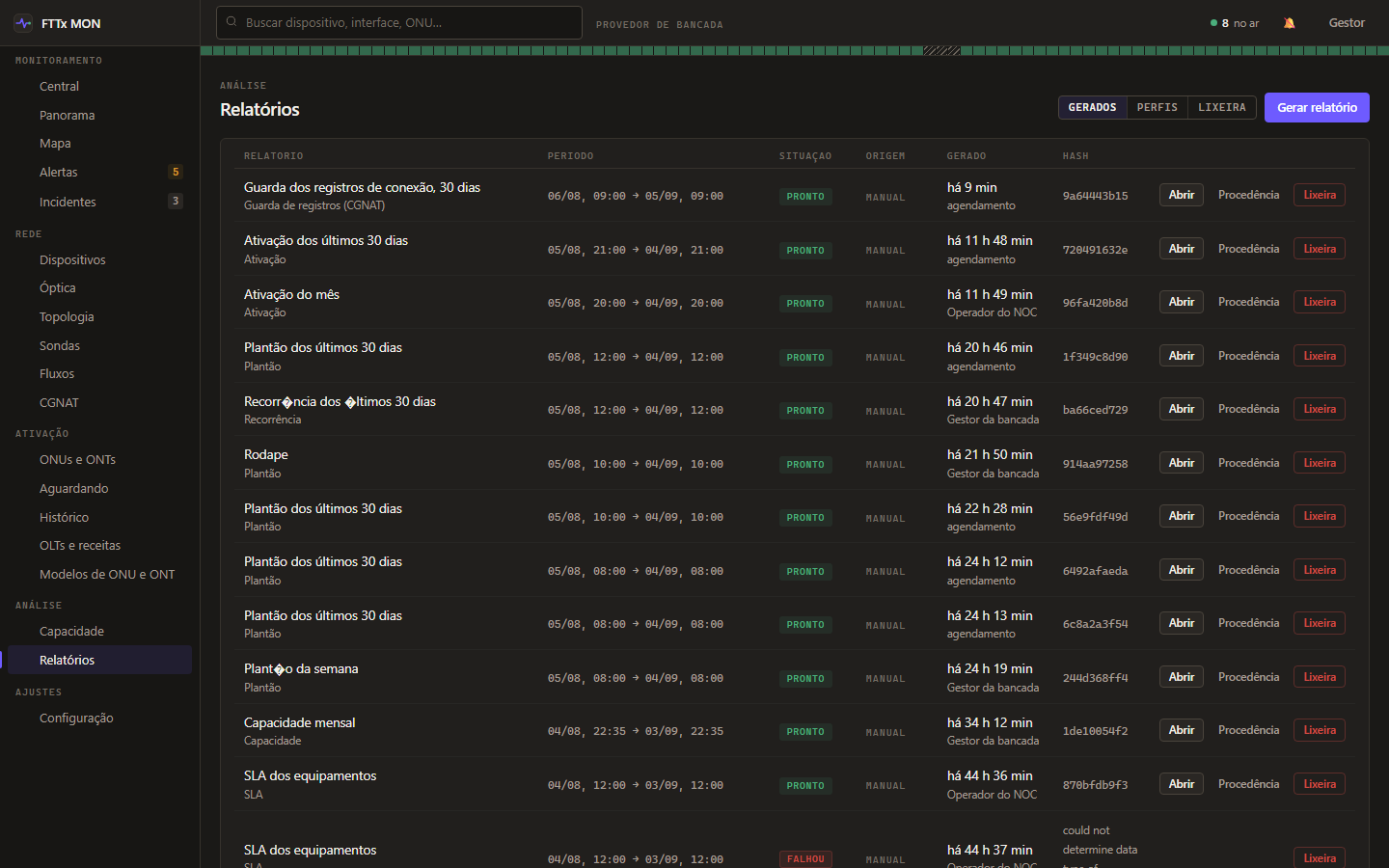
Task: Open CGNAT in sidebar
Action: coord(99,403)
